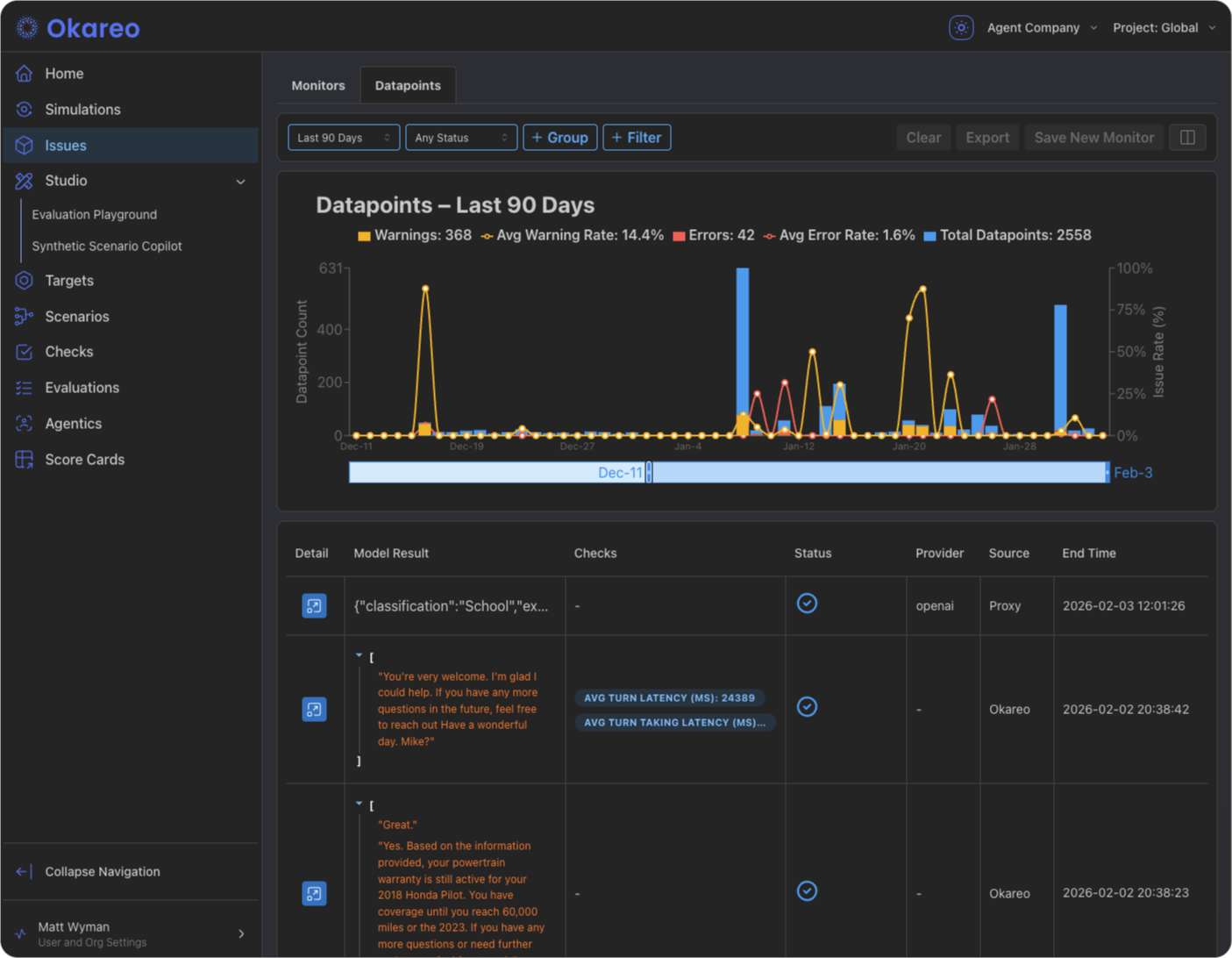The image size is (1232, 958).
Task: Open the Any Status dropdown
Action: pyautogui.click(x=461, y=137)
